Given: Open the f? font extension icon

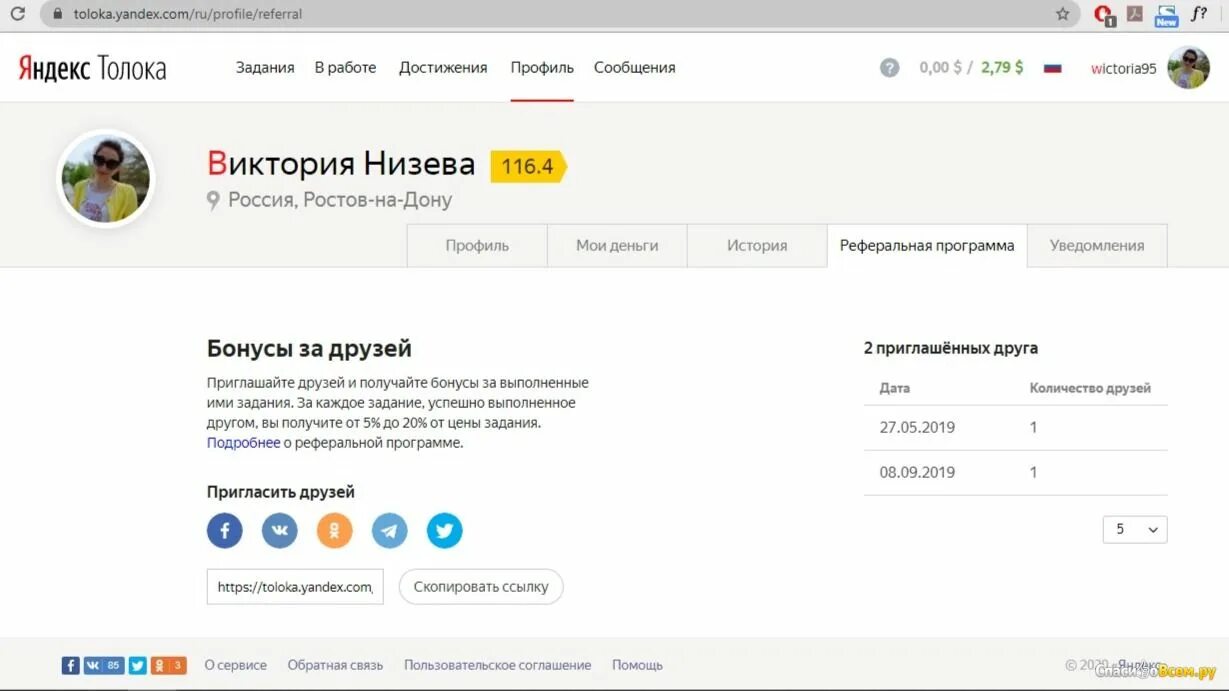Looking at the screenshot, I should 1199,14.
